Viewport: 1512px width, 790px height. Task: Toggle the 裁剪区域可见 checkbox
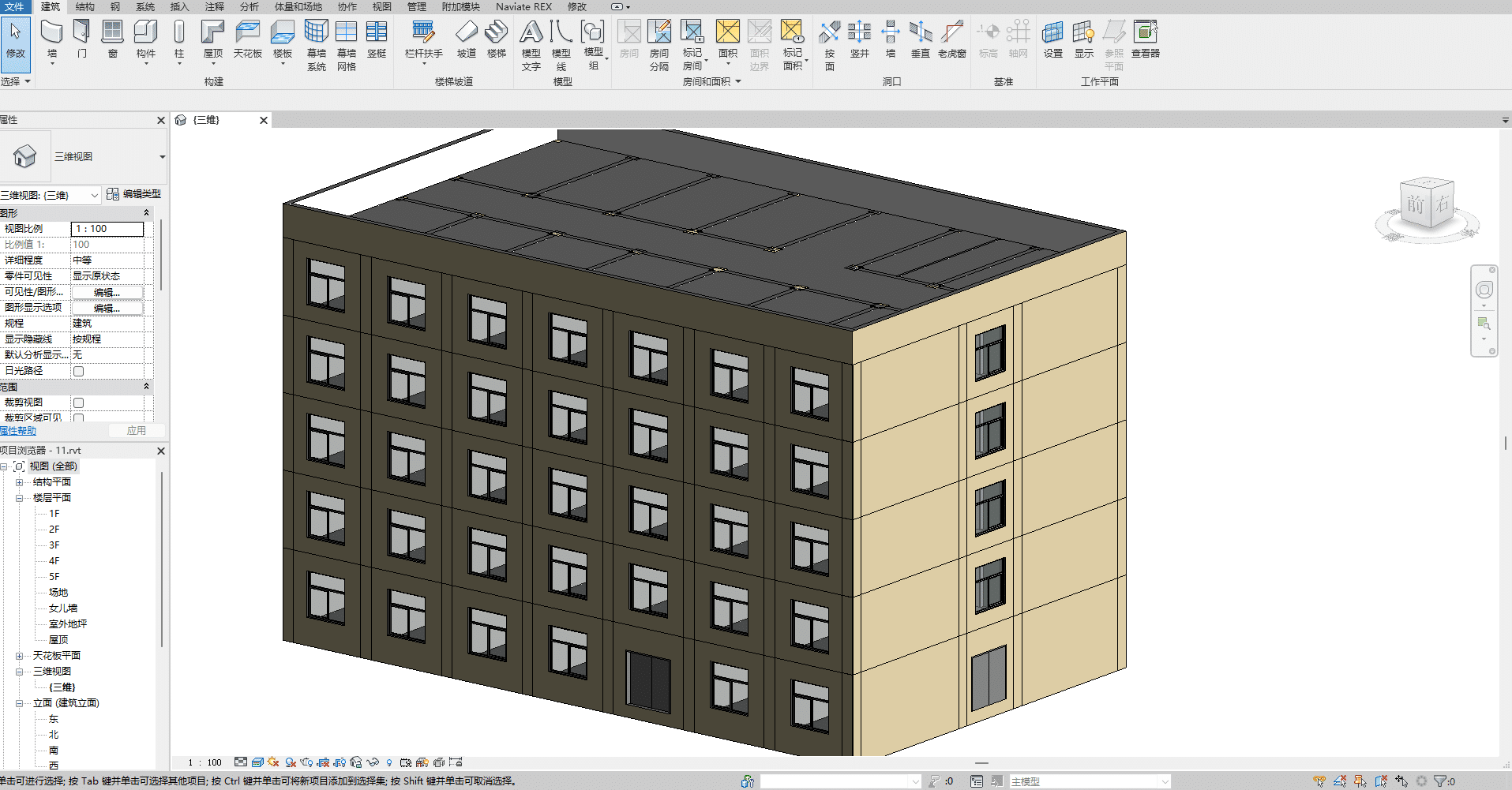(78, 417)
